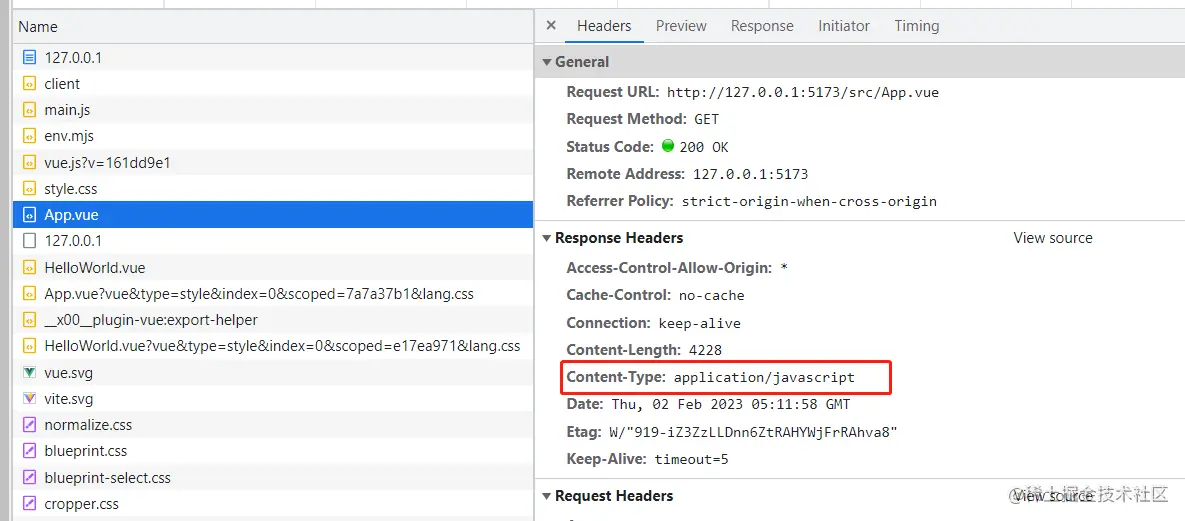Click the Access-Control-Allow-Origin header name
The image size is (1185, 521).
pos(670,268)
